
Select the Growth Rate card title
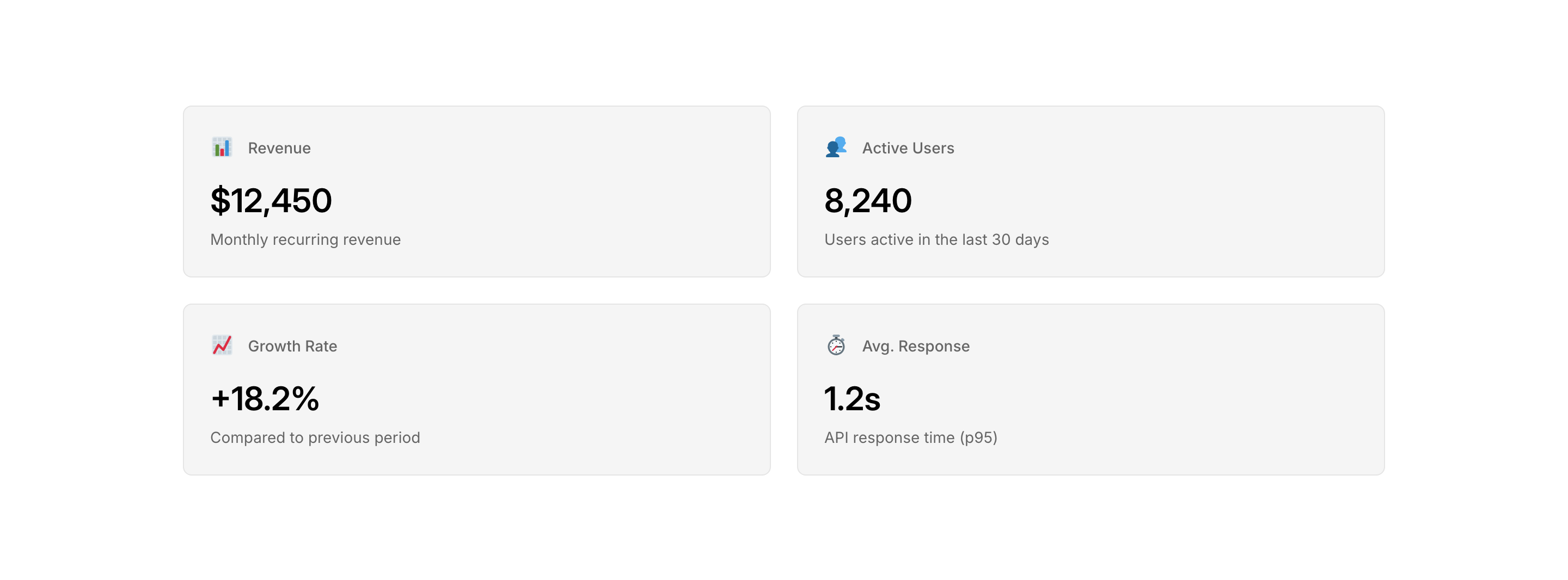click(292, 345)
